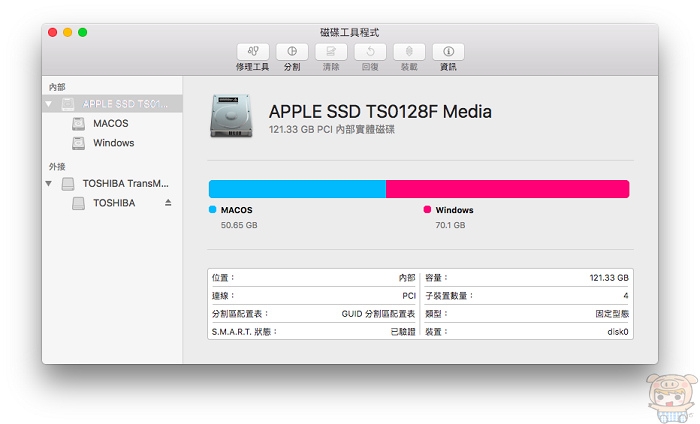Collapse the TOSHIBA TransM... disclosure triangle
700x424 pixels.
(49, 183)
